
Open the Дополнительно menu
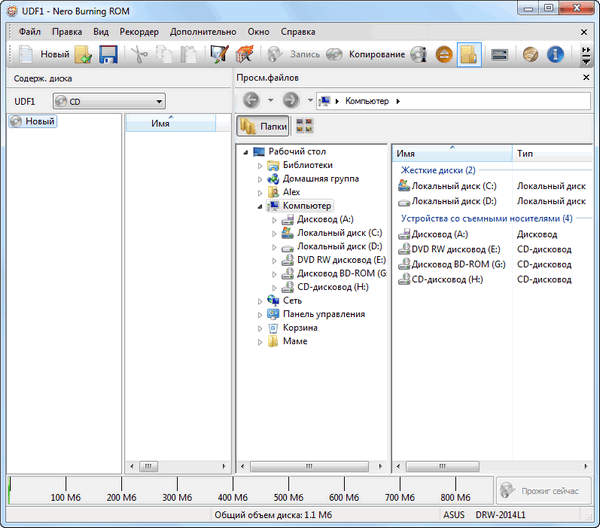click(x=203, y=31)
